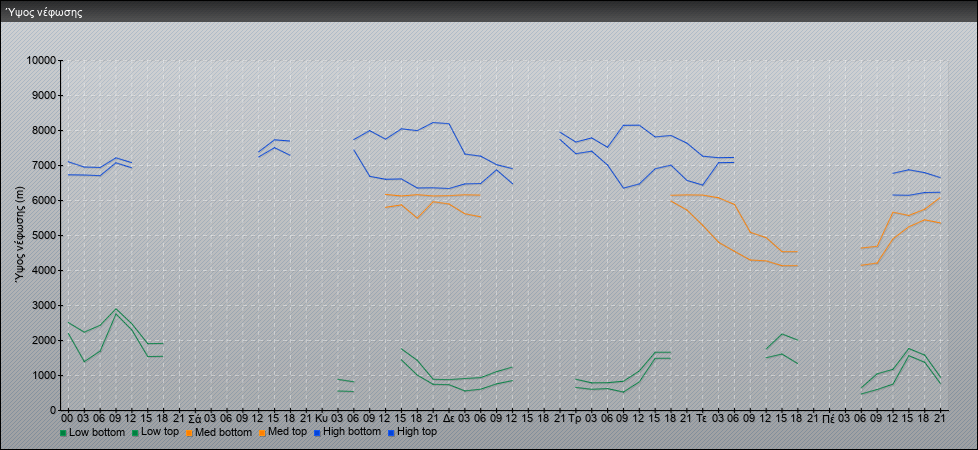Click the Τε day label on the time axis

pyautogui.click(x=702, y=418)
